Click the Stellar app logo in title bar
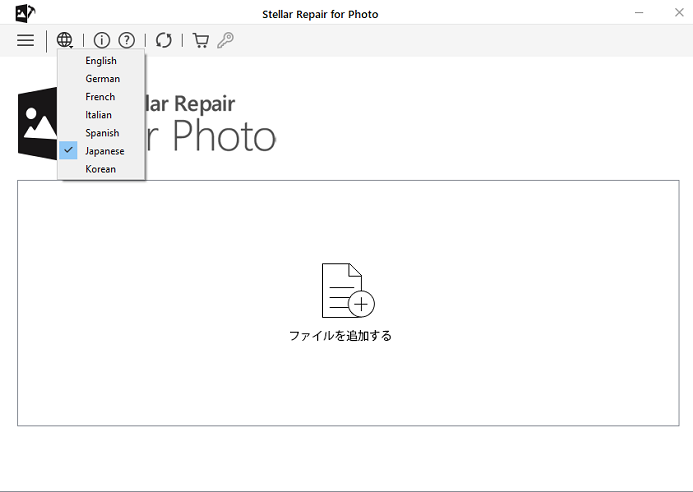693x492 pixels. tap(25, 13)
